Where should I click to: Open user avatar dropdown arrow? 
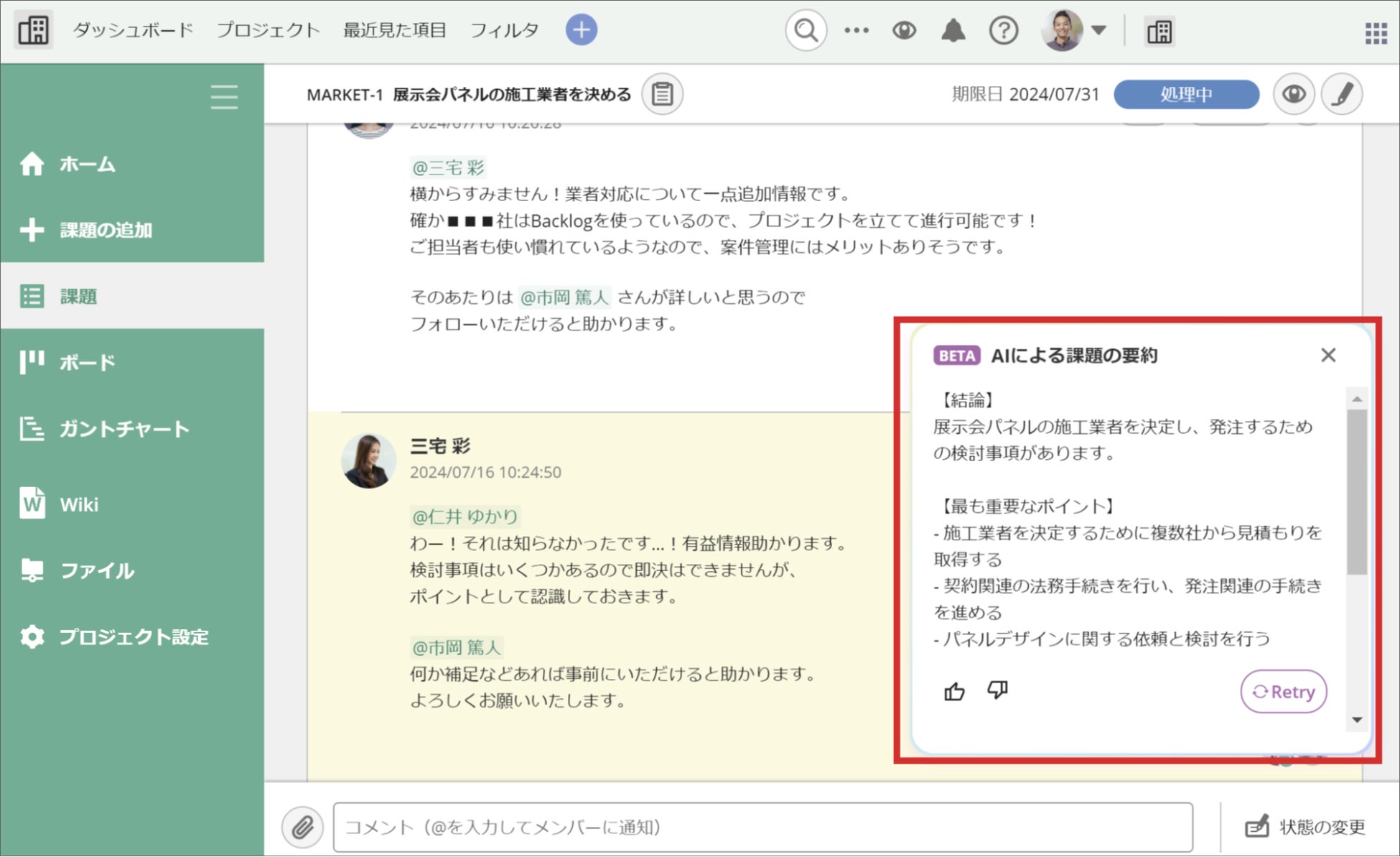1098,30
